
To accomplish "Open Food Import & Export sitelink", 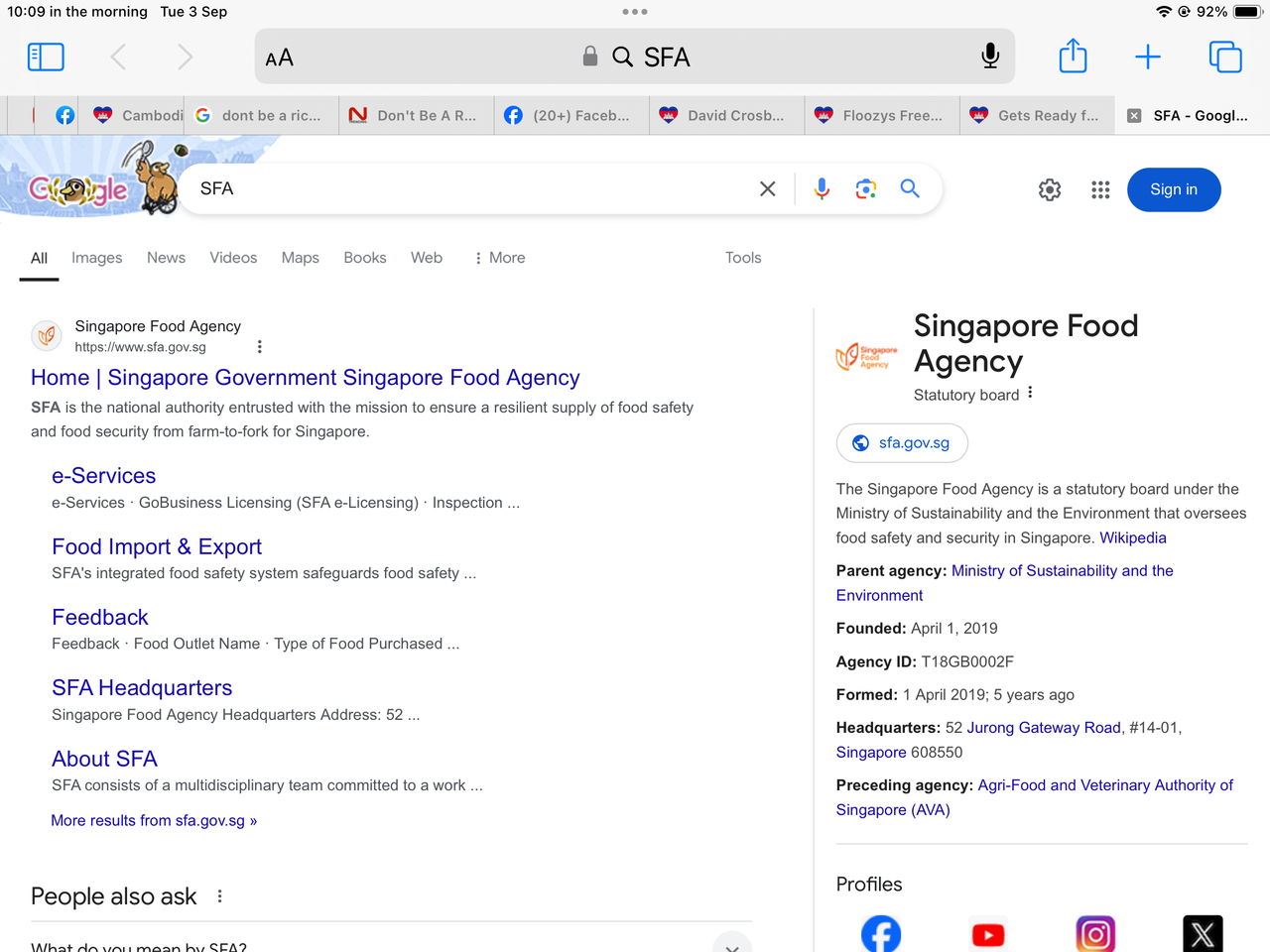I will click(x=157, y=547).
